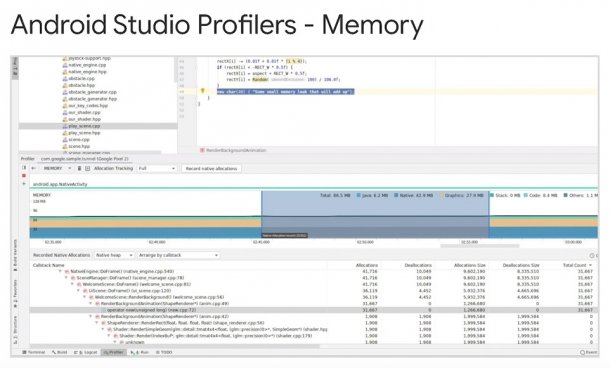The image size is (610, 368).
Task: Open the Allocation Tracking Full dropdown
Action: point(157,168)
